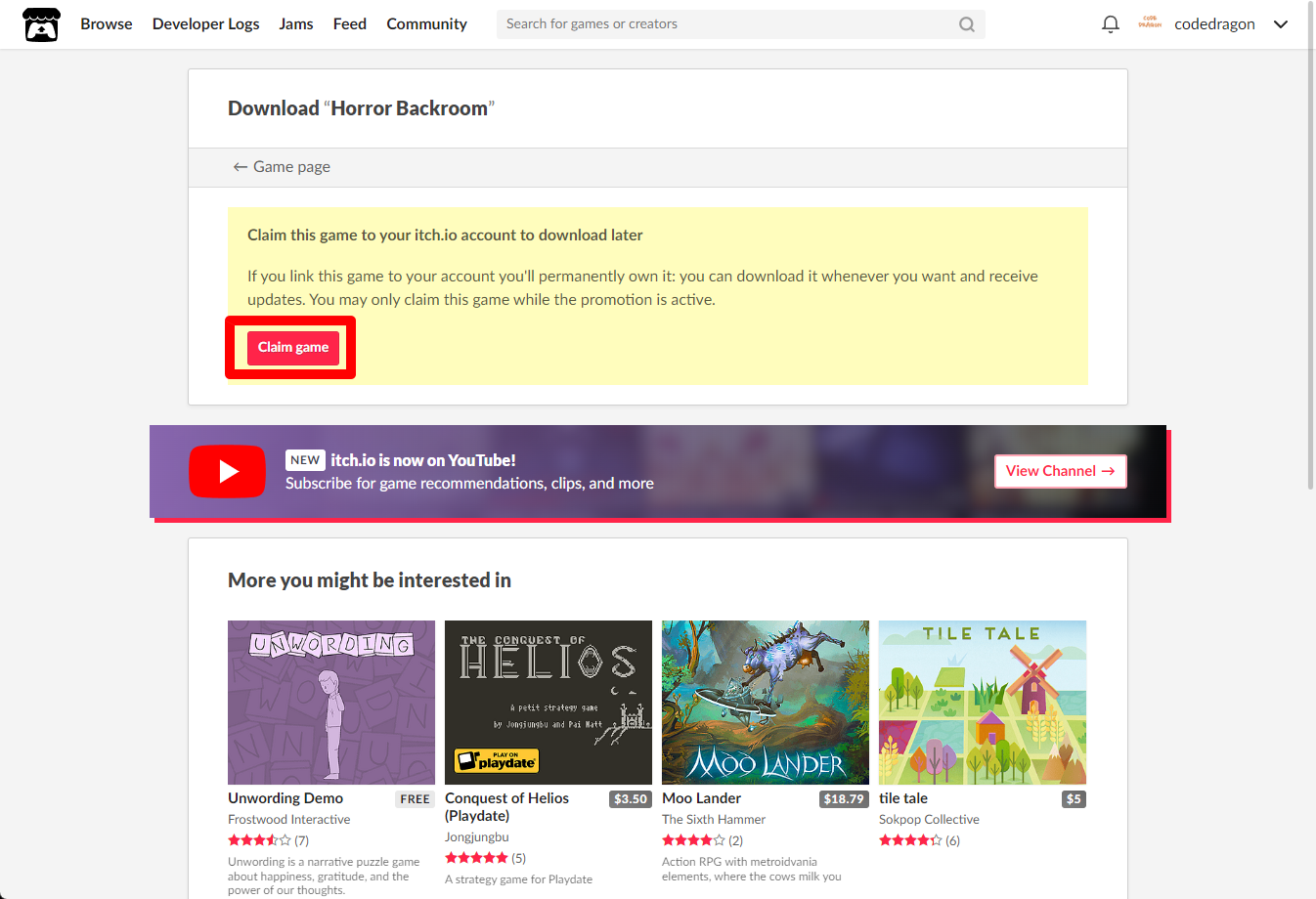Viewport: 1316px width, 899px height.
Task: Click the codedragon avatar image
Action: 1150,23
